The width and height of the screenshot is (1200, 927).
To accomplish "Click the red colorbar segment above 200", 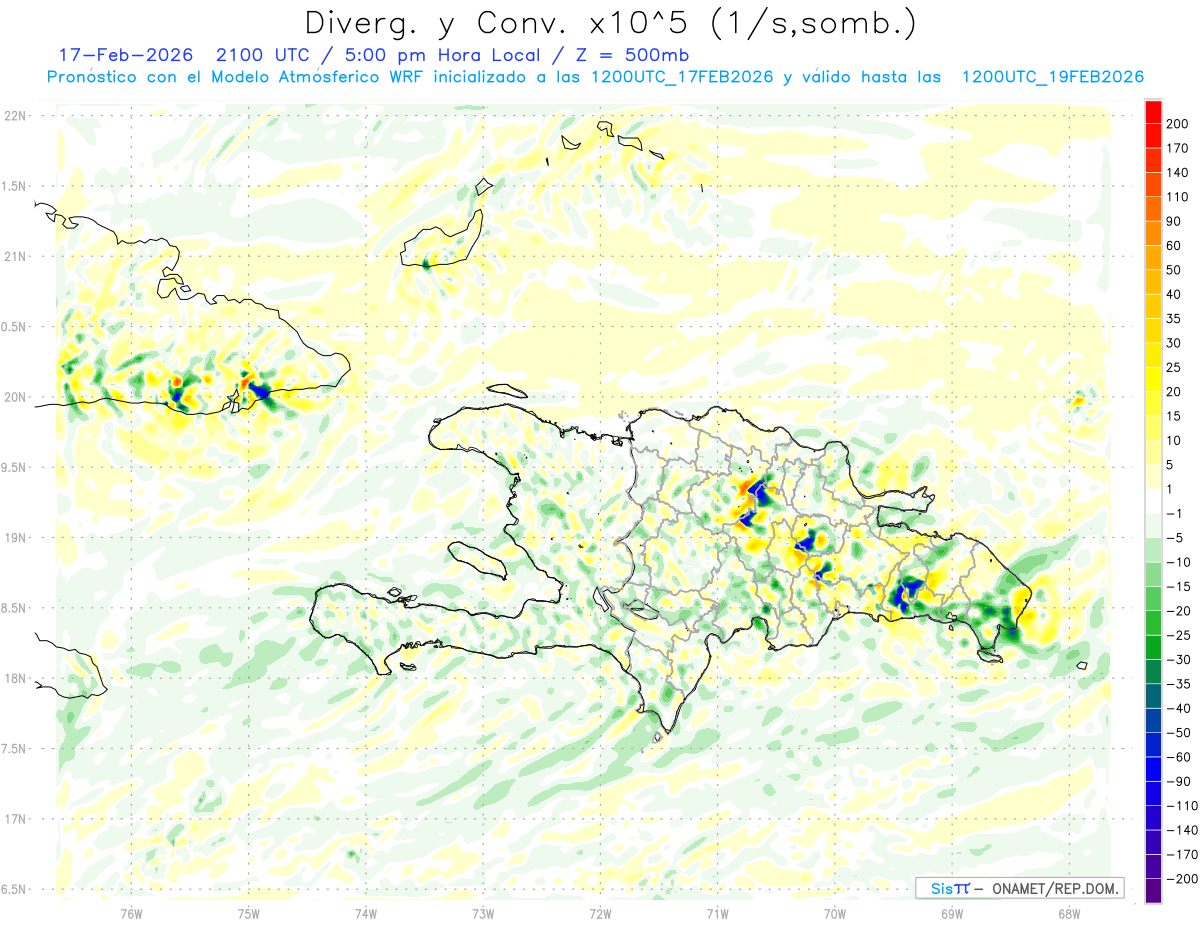I will point(1153,112).
